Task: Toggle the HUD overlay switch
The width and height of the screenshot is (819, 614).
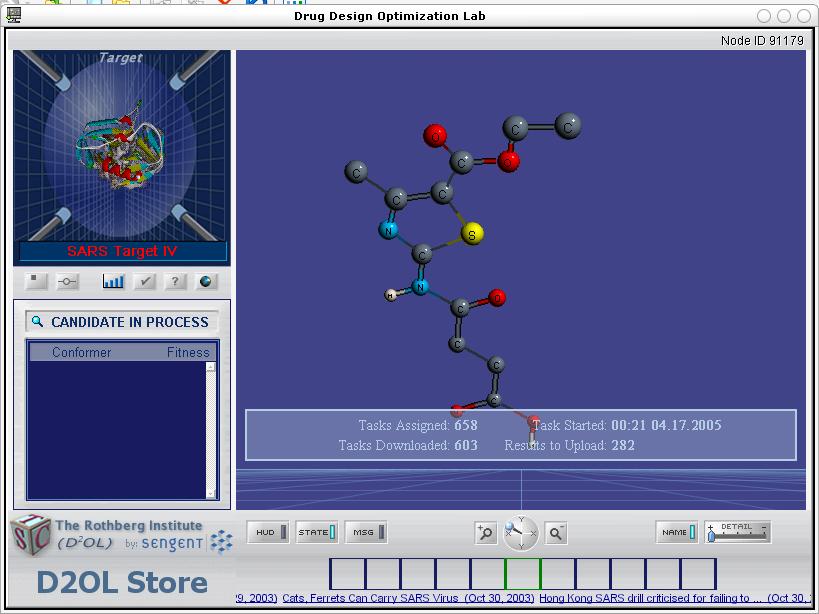Action: click(x=267, y=533)
